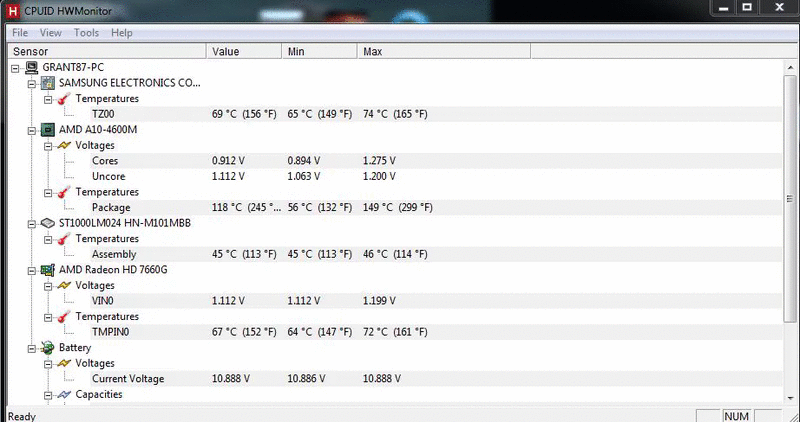This screenshot has width=800, height=422.
Task: Open the File menu
Action: [20, 33]
